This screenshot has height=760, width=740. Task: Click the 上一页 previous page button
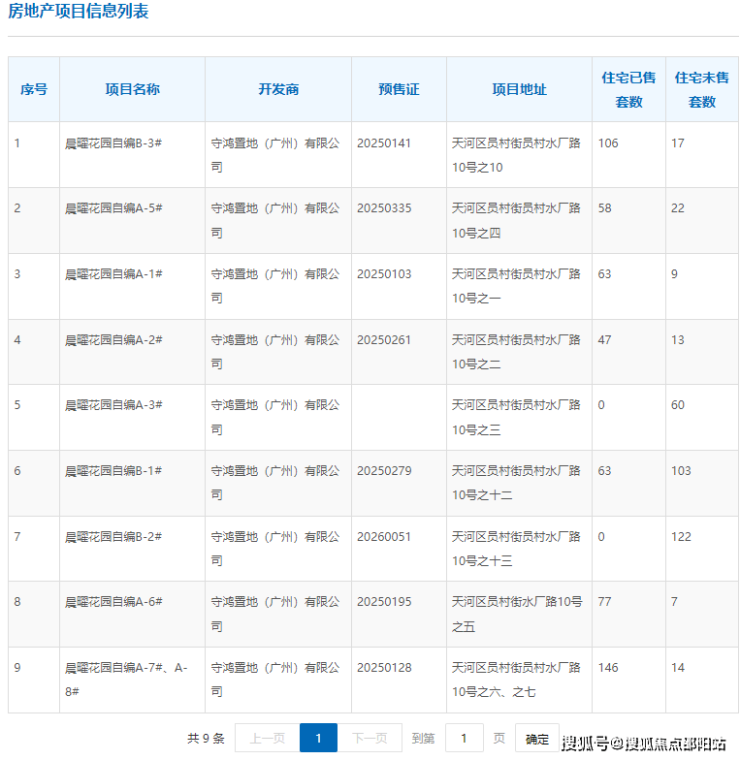267,738
